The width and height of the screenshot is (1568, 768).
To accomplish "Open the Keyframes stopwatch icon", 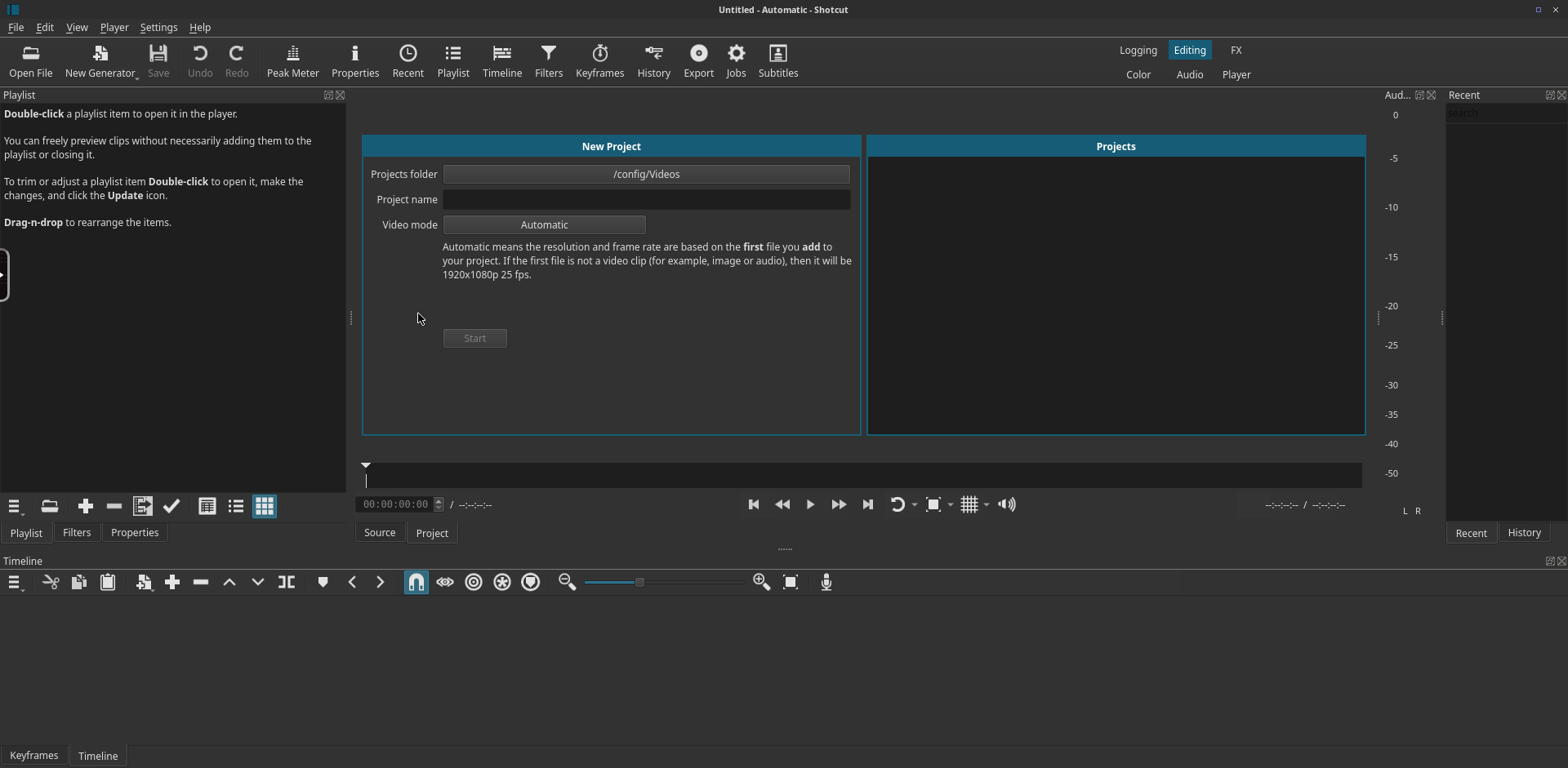I will (x=599, y=62).
